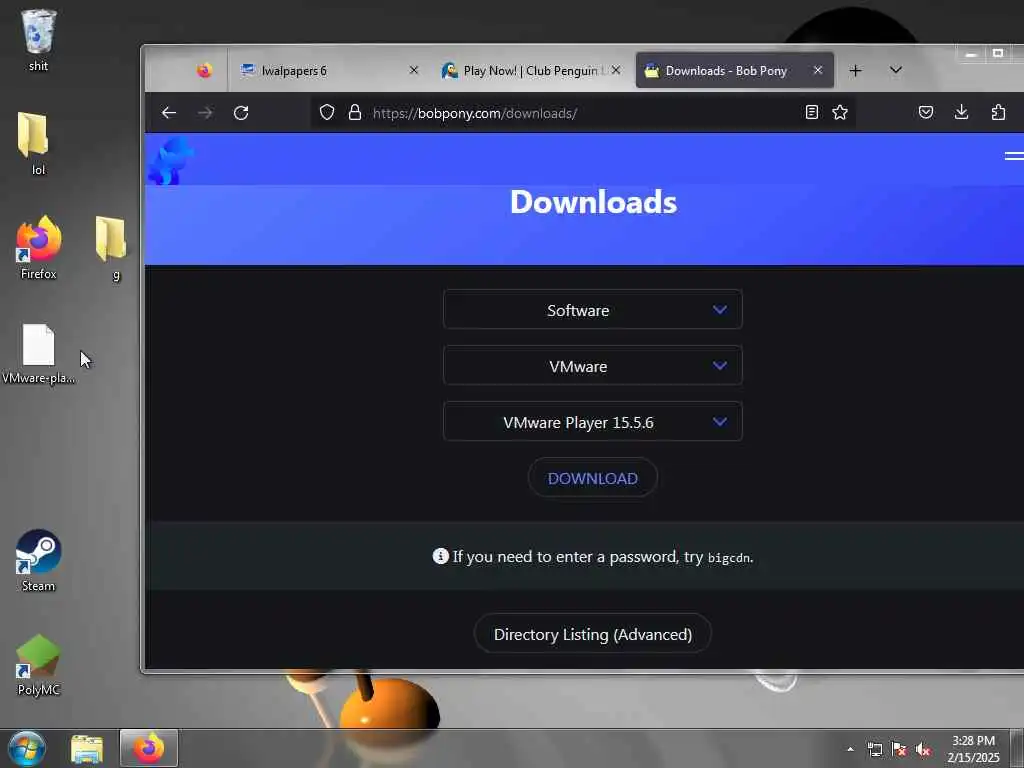Open the Windows Start menu
This screenshot has width=1024, height=768.
[27, 748]
